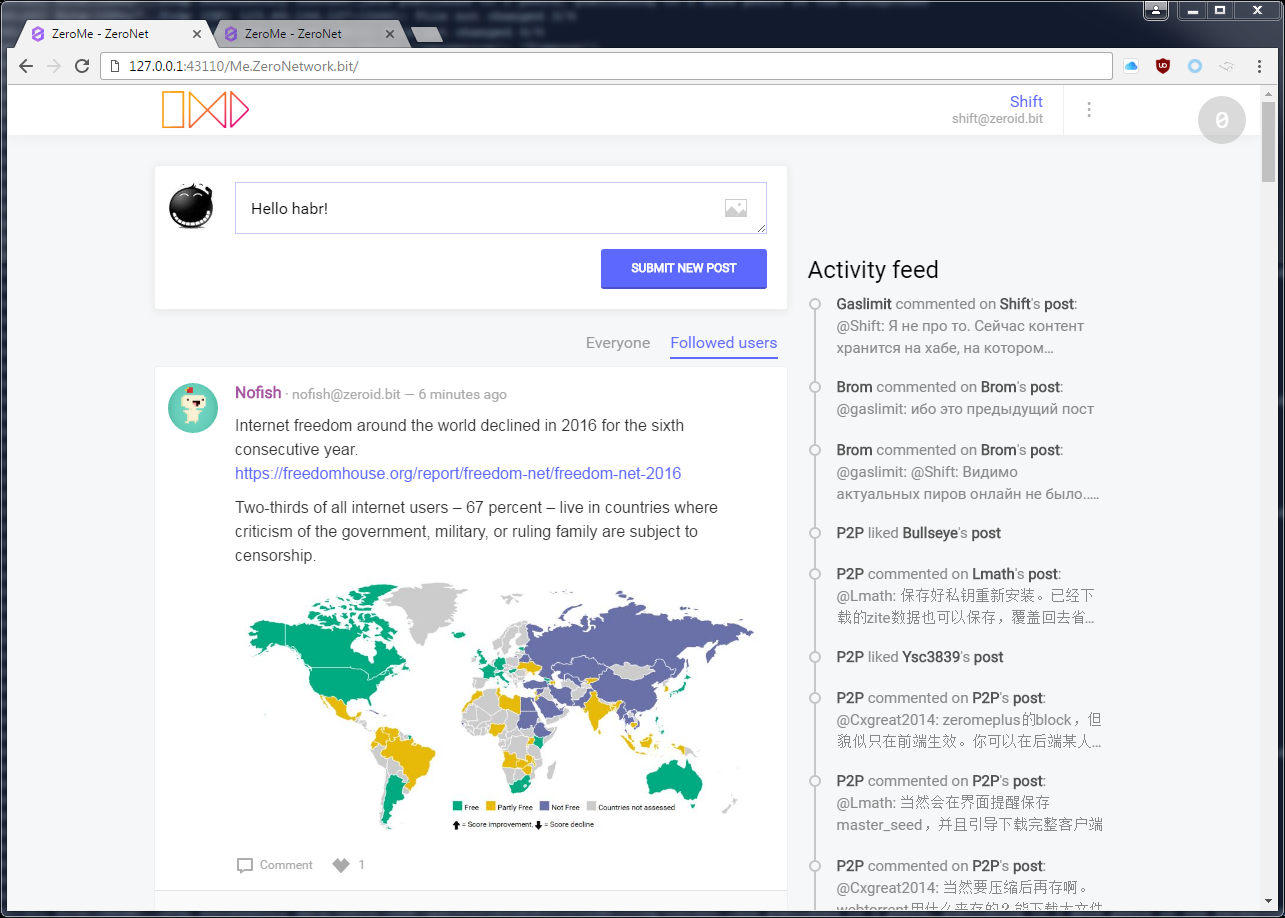Open Chrome's main menu
Screen dimensions: 1285x918
(x=1259, y=66)
